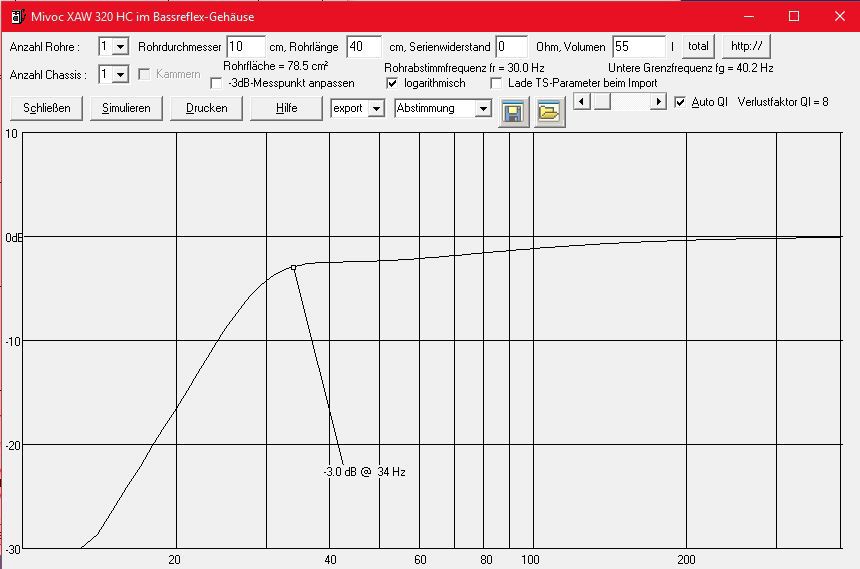
Task: Expand the export dropdown
Action: [x=376, y=109]
